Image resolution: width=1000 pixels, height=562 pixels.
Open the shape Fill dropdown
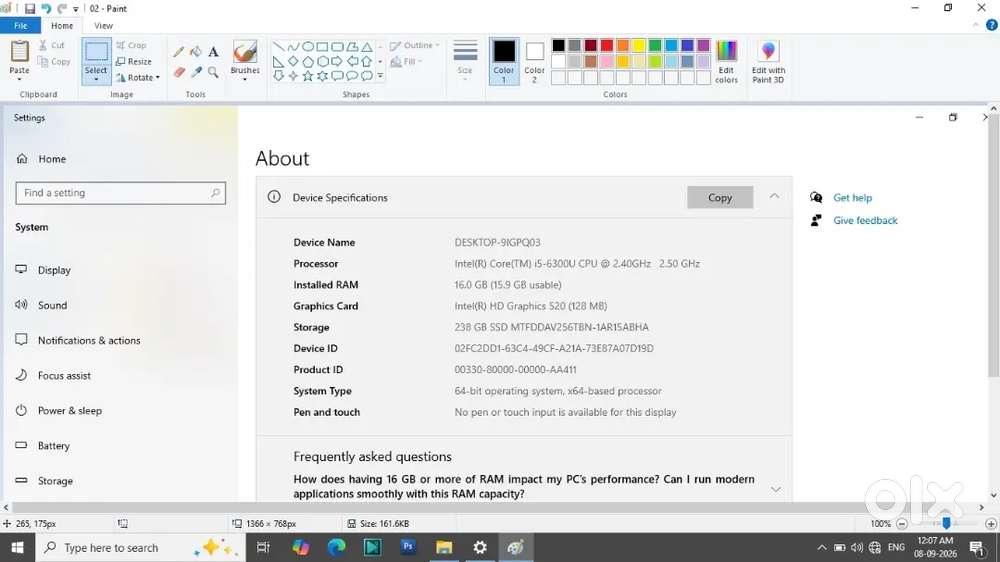[x=407, y=62]
